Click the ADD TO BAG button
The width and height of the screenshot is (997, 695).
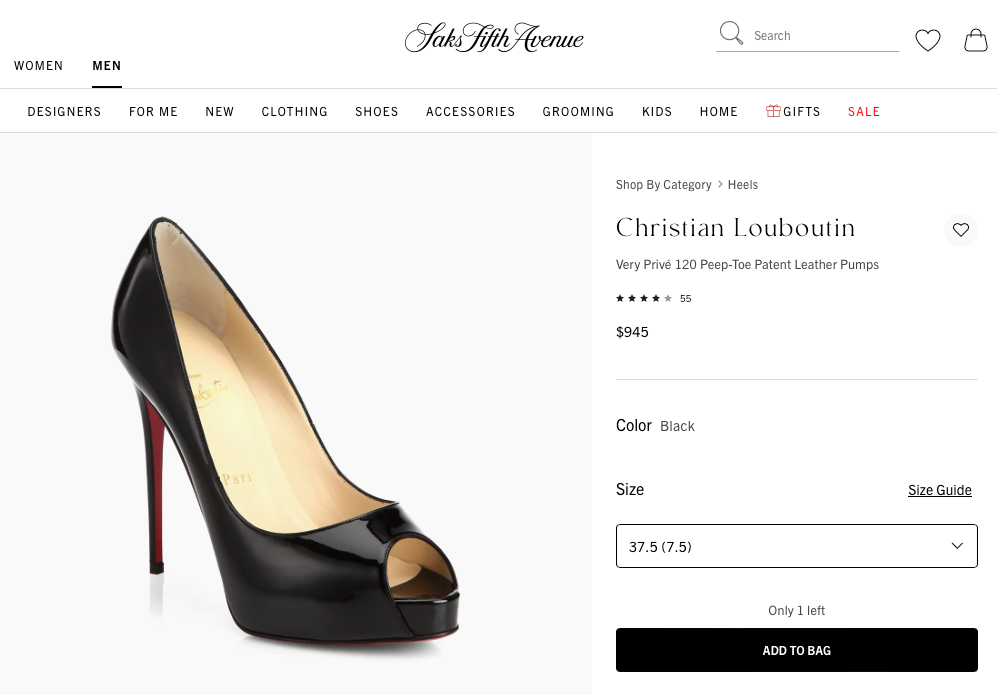click(x=797, y=650)
